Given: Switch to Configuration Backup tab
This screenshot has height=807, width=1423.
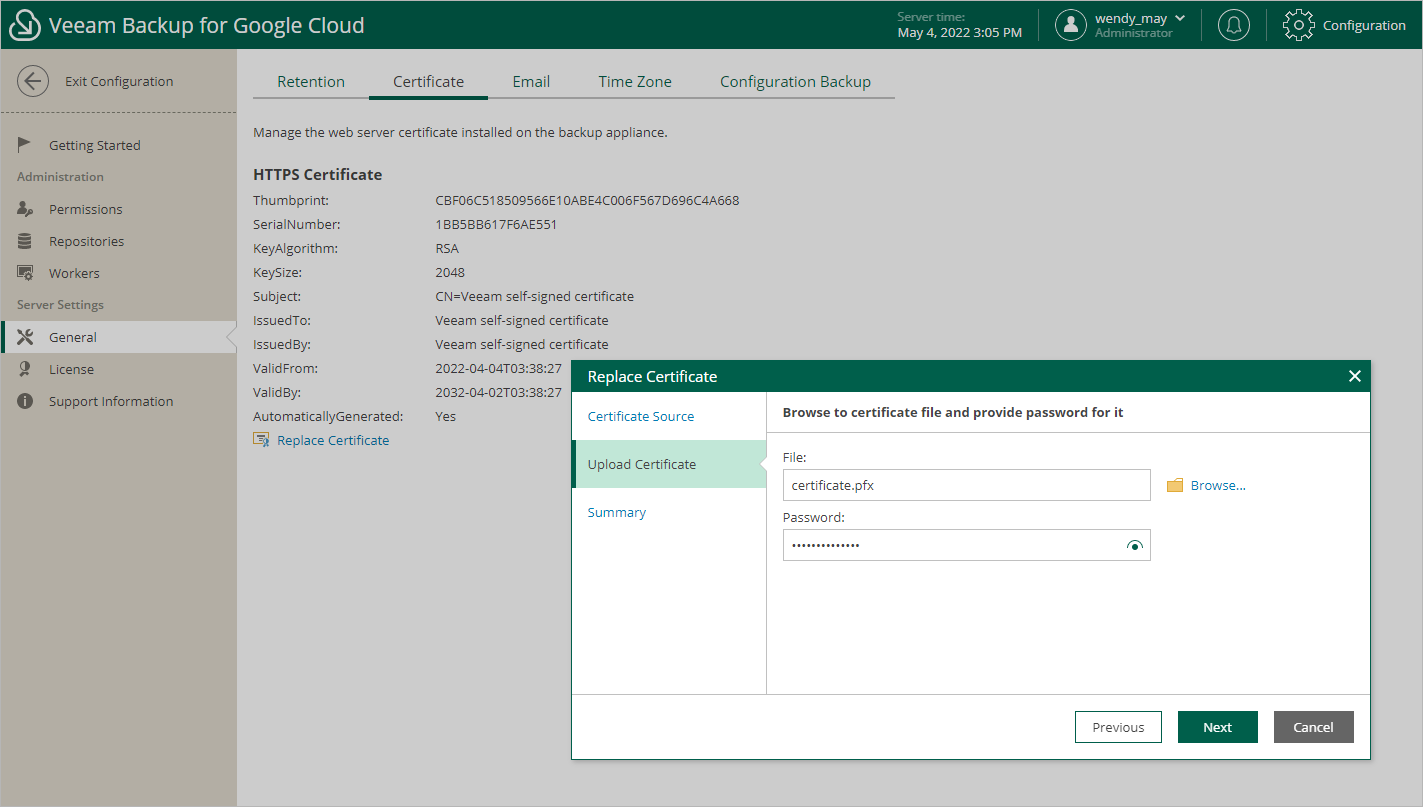Looking at the screenshot, I should click(x=795, y=82).
